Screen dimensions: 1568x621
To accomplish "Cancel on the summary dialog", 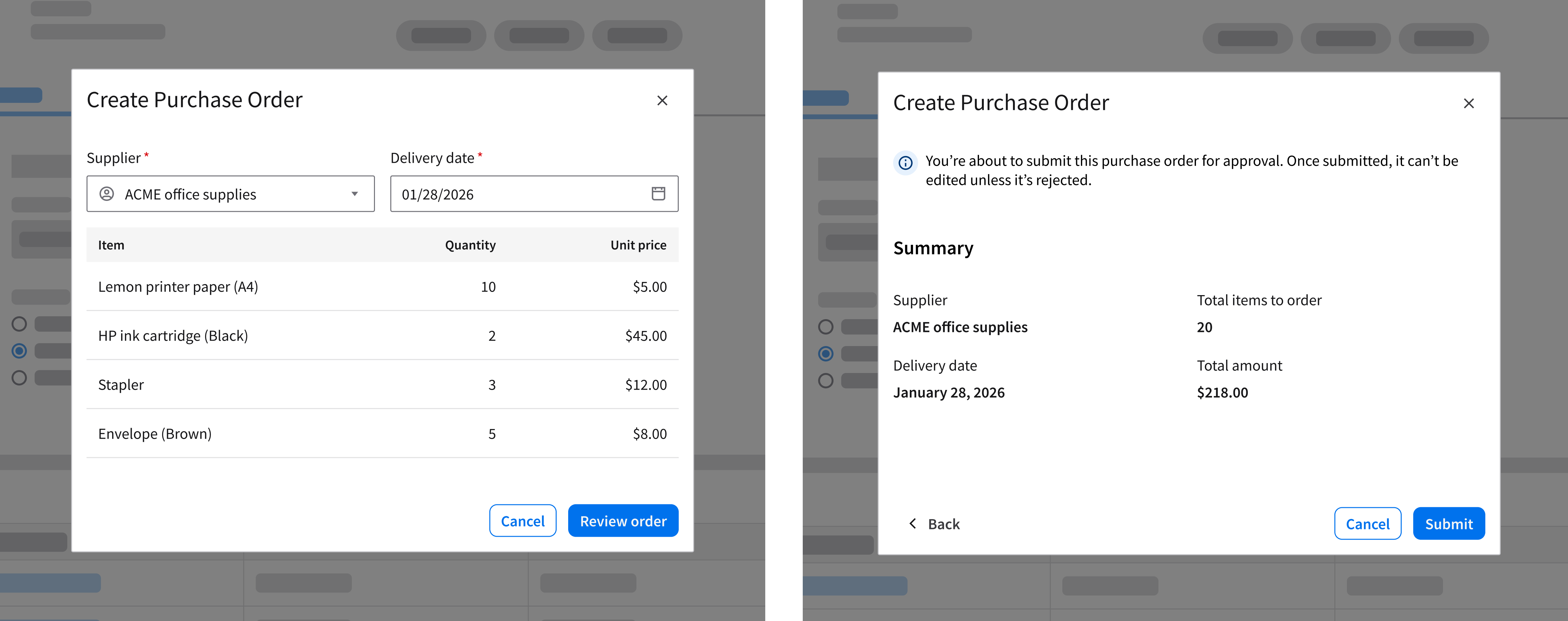I will pyautogui.click(x=1367, y=524).
